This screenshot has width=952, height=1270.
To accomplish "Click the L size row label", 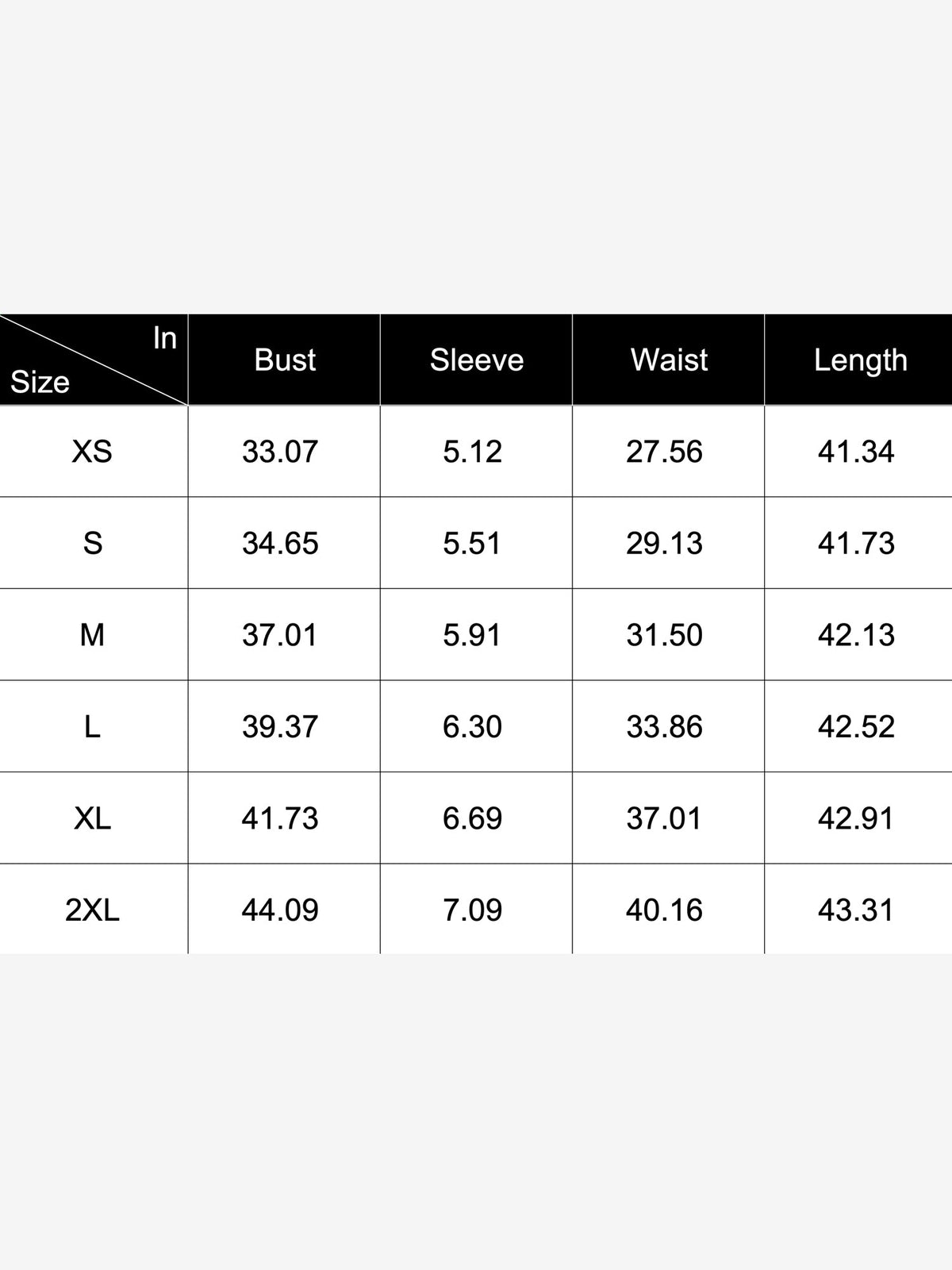I will (92, 727).
